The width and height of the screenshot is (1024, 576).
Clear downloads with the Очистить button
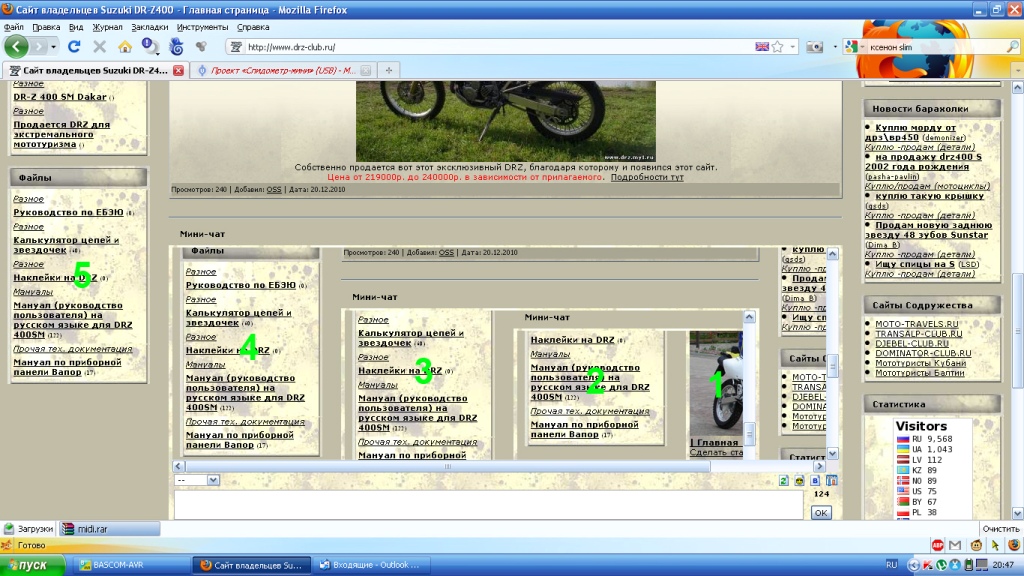pos(1000,529)
